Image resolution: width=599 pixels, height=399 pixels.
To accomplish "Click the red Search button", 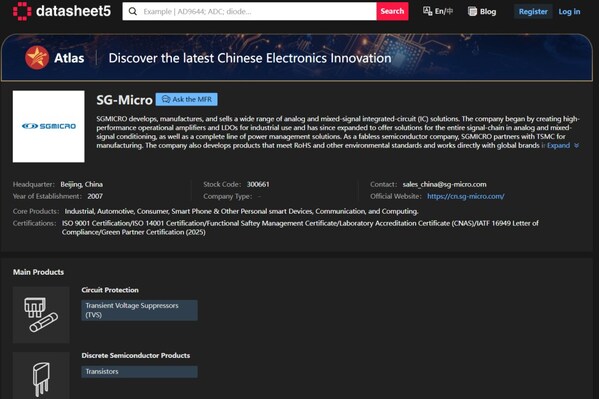I will (x=392, y=11).
